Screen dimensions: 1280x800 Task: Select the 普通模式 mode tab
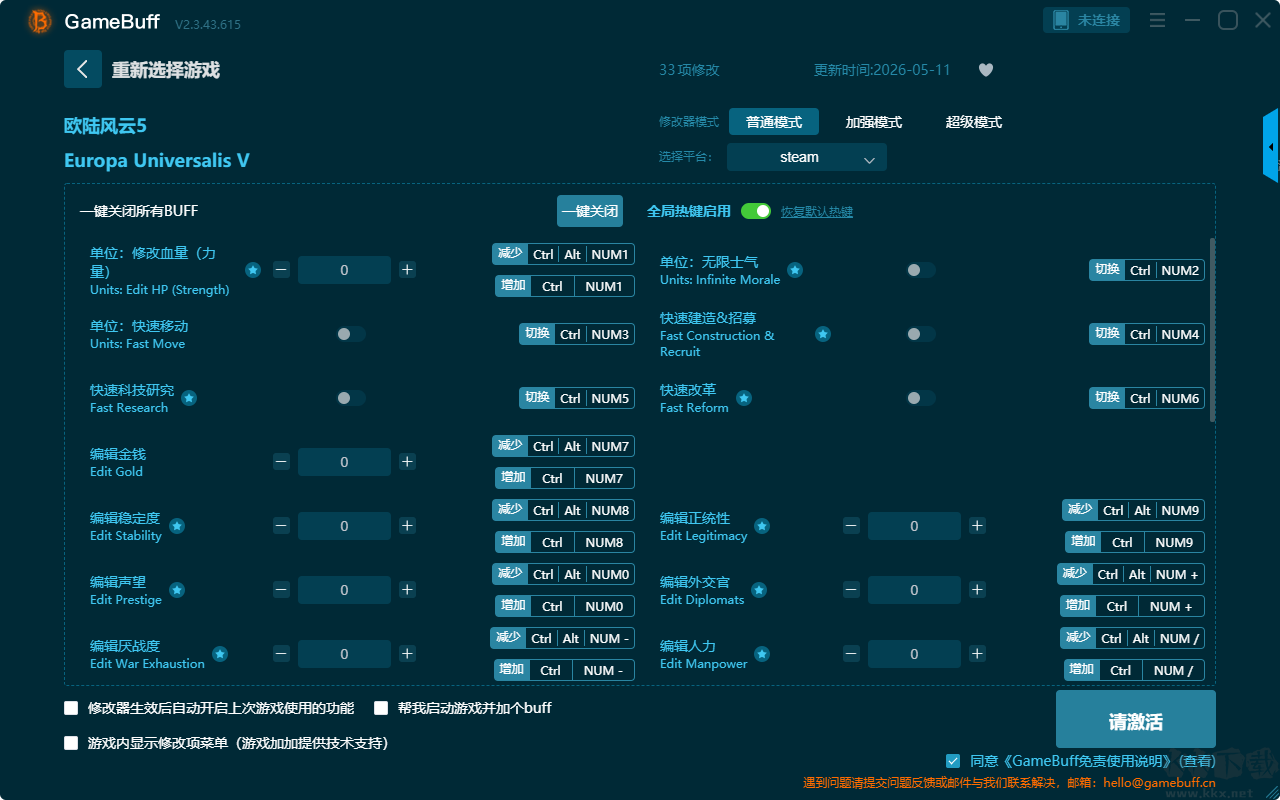point(774,122)
